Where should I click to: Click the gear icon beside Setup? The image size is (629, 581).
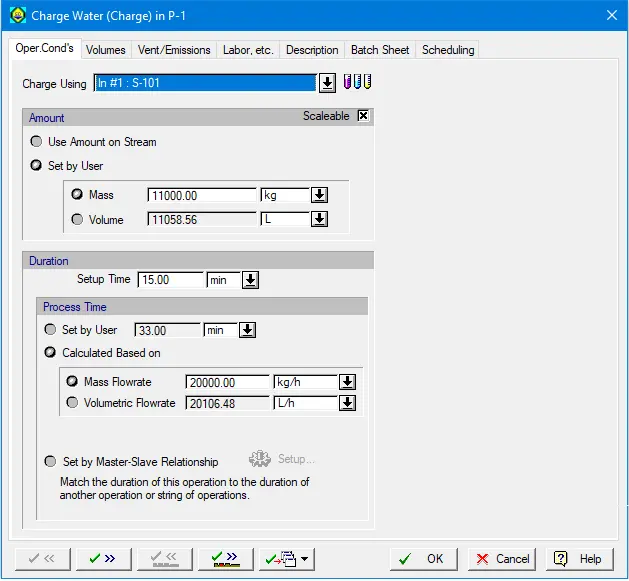[x=259, y=460]
